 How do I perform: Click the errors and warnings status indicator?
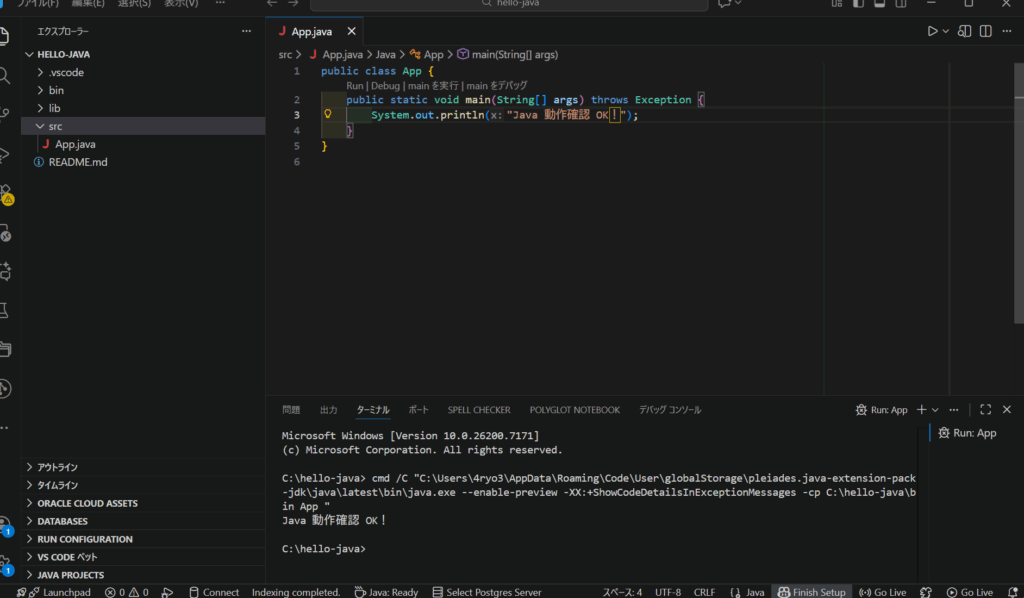tap(126, 592)
